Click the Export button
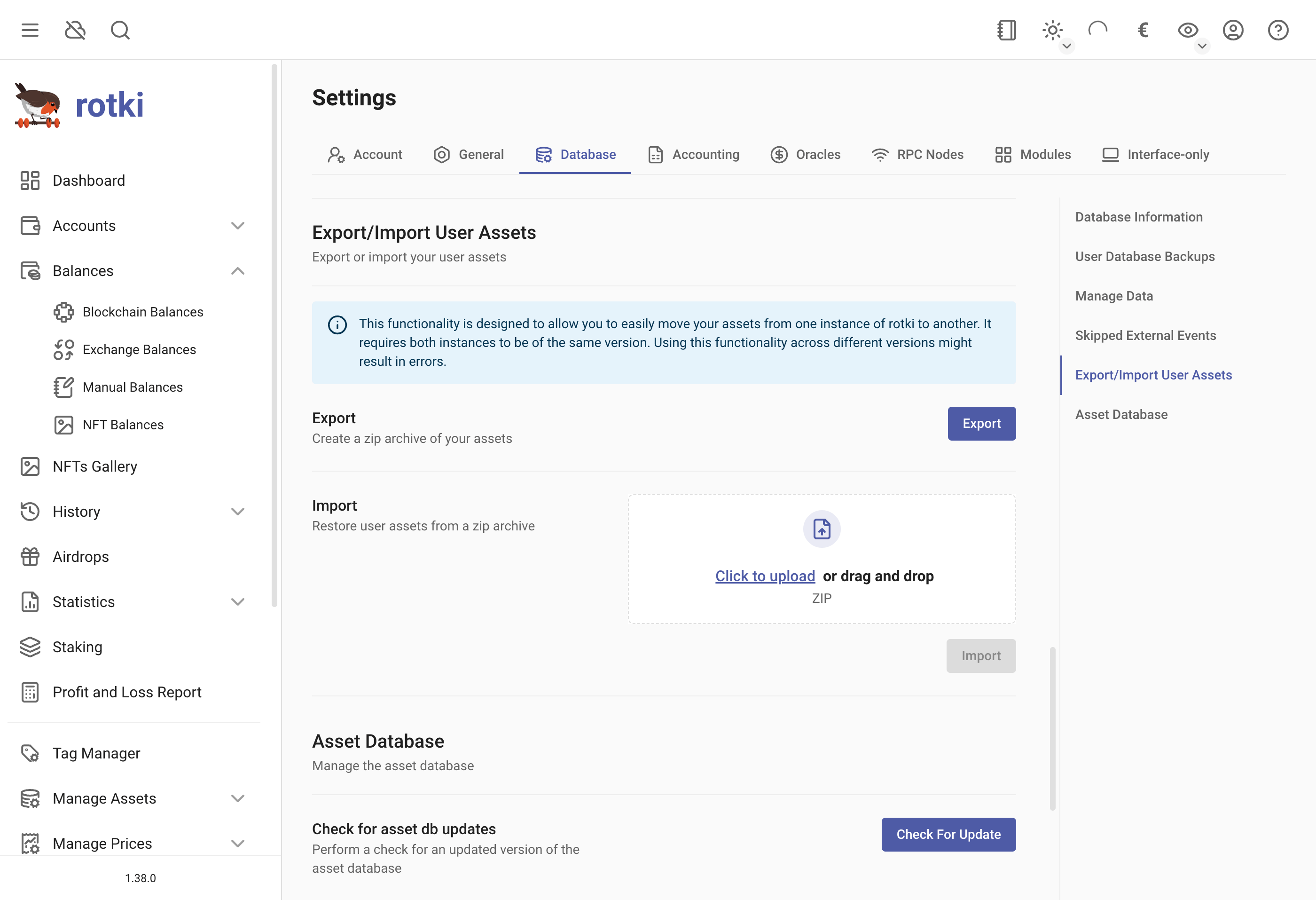 coord(981,424)
